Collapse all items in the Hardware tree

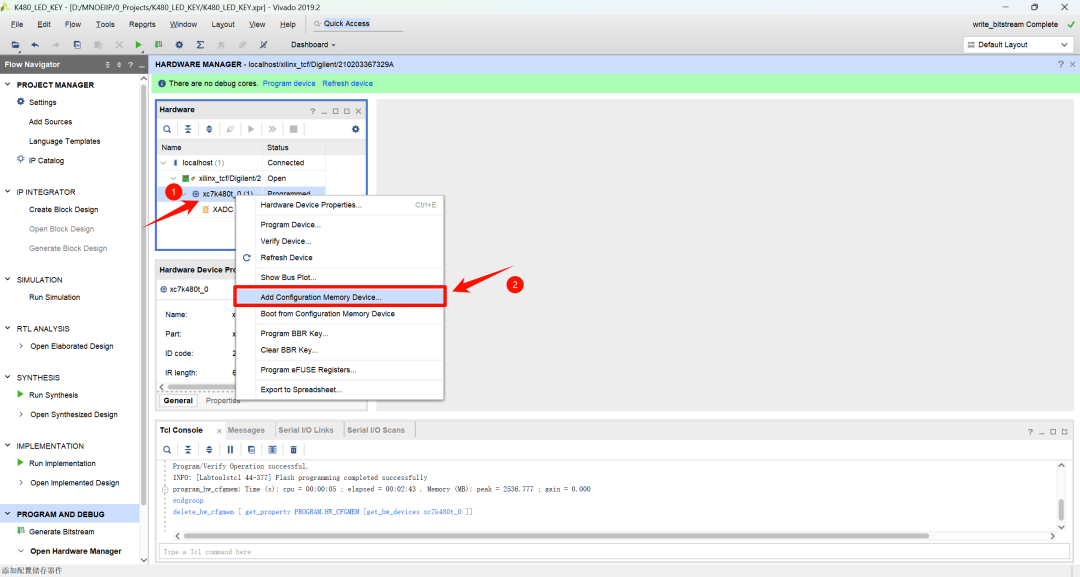(x=188, y=129)
